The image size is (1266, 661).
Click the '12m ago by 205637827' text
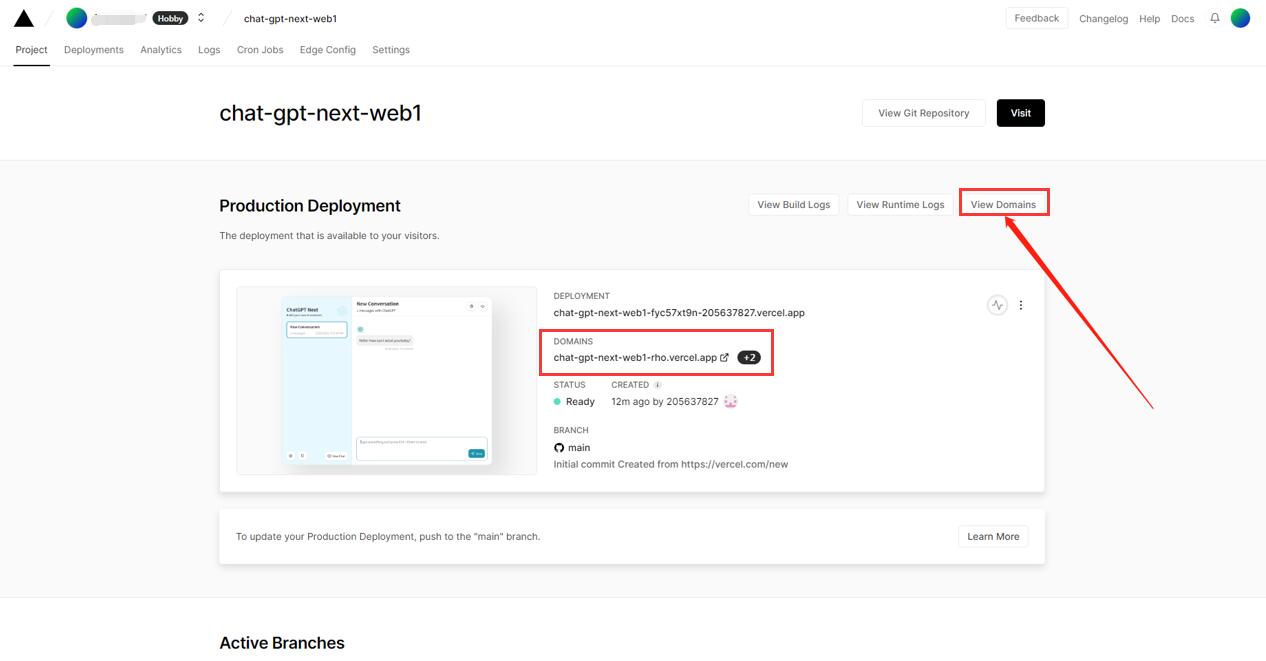[x=665, y=402]
